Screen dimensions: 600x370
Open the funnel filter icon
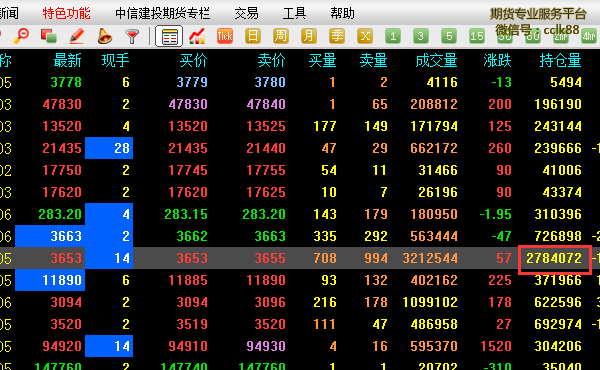132,36
